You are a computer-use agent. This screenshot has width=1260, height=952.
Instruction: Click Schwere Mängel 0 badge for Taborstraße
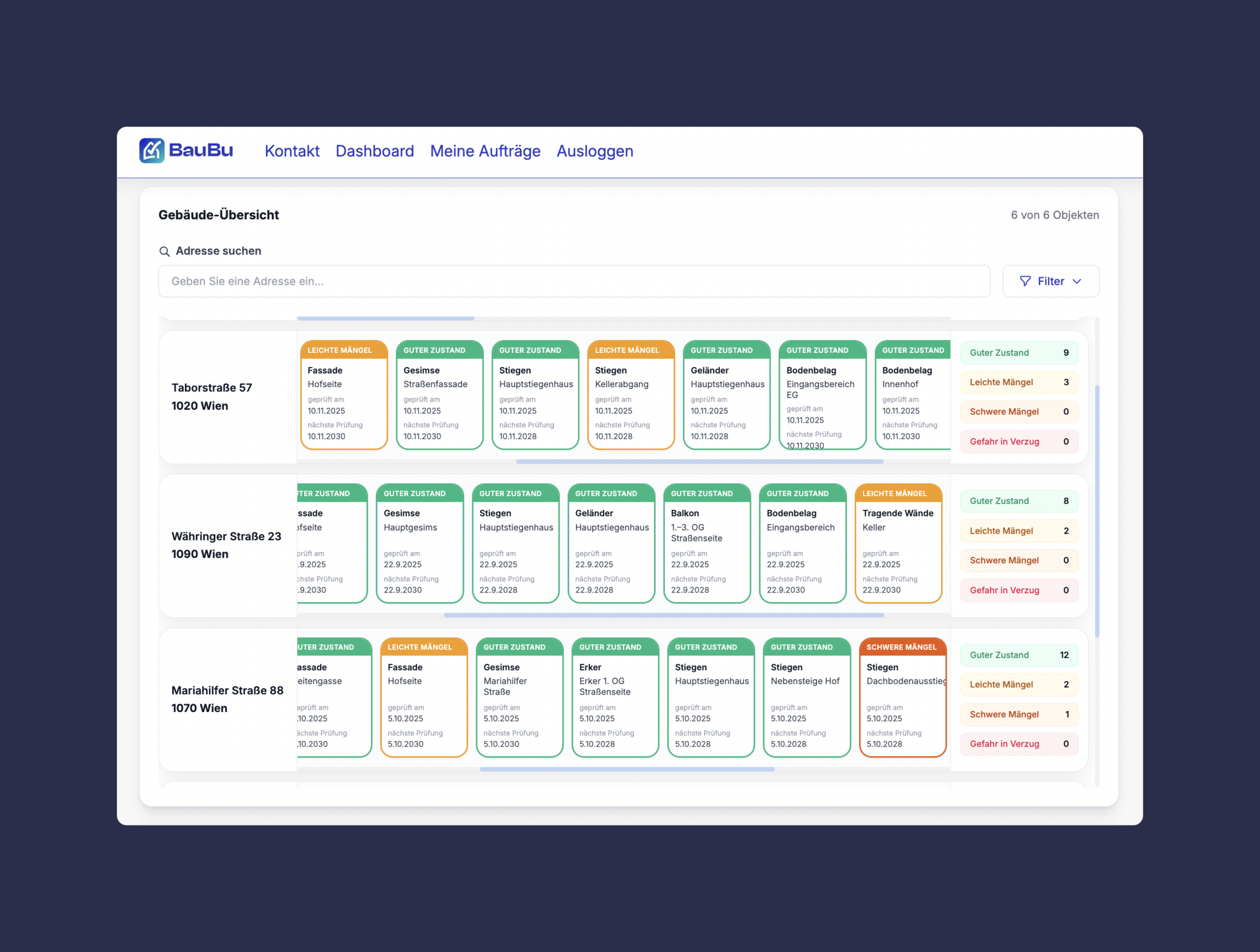(x=1019, y=412)
